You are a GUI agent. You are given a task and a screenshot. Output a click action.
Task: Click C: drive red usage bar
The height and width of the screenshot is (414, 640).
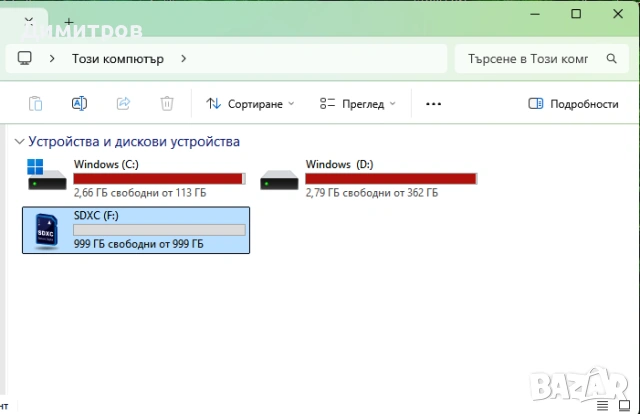pos(160,179)
